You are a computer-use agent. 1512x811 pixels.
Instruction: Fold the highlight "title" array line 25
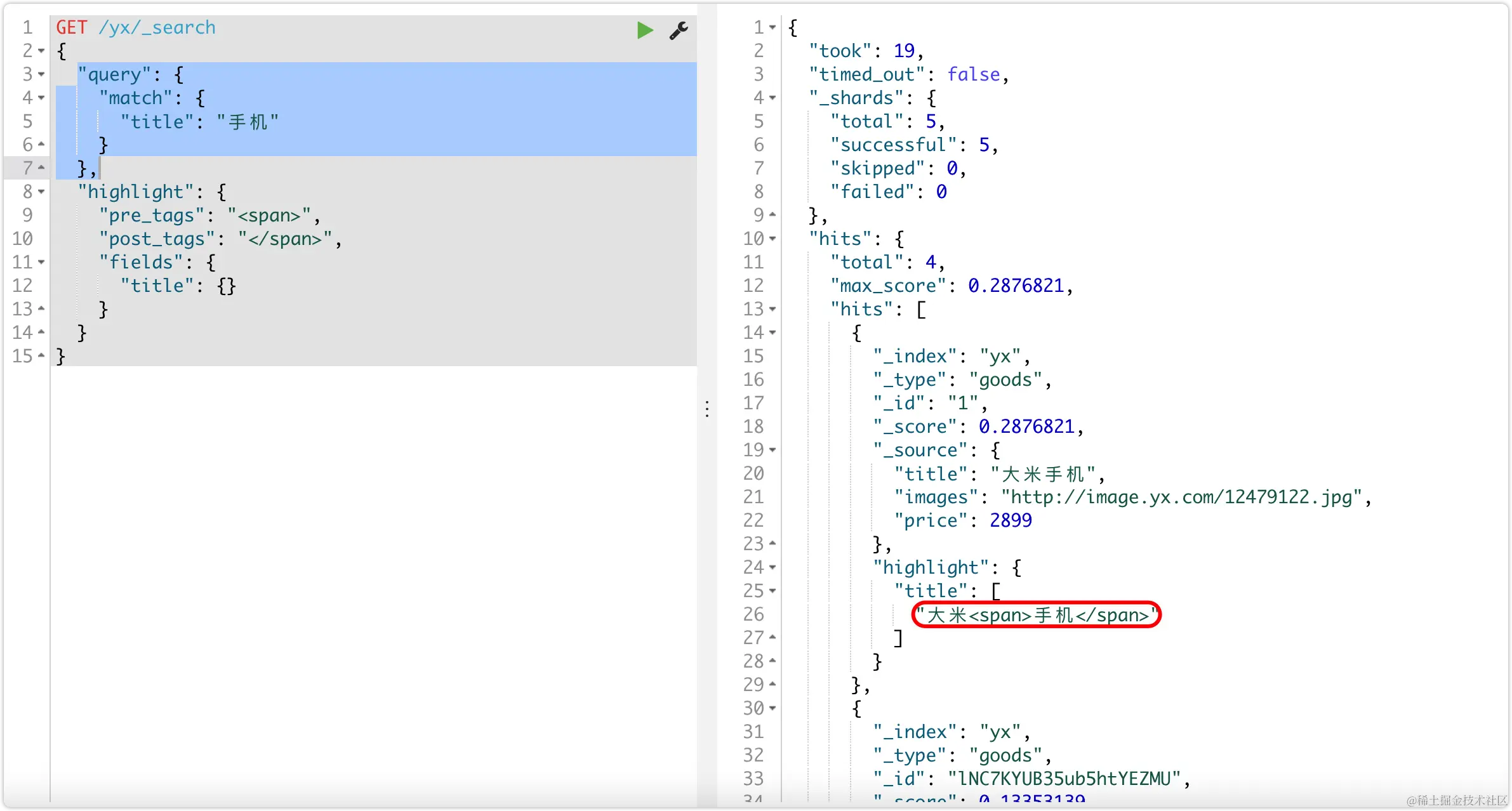[x=773, y=591]
